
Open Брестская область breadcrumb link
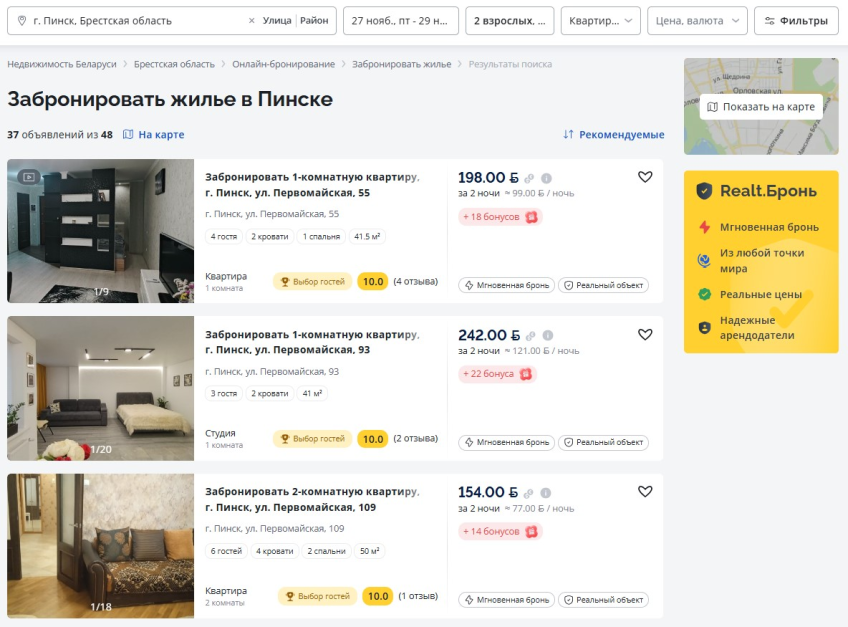174,64
